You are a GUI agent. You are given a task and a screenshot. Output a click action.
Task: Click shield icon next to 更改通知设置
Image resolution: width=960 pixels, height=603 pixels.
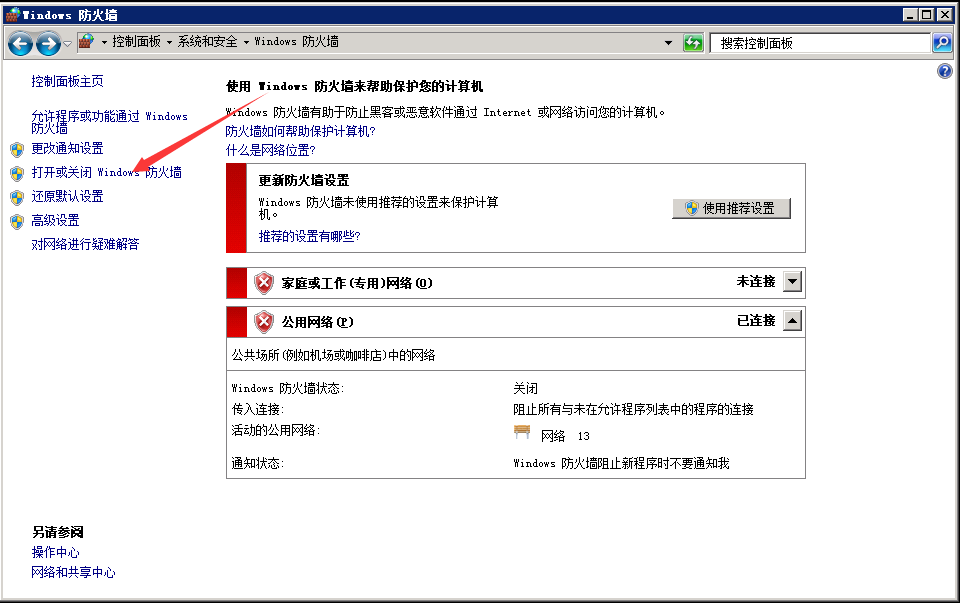click(x=17, y=149)
